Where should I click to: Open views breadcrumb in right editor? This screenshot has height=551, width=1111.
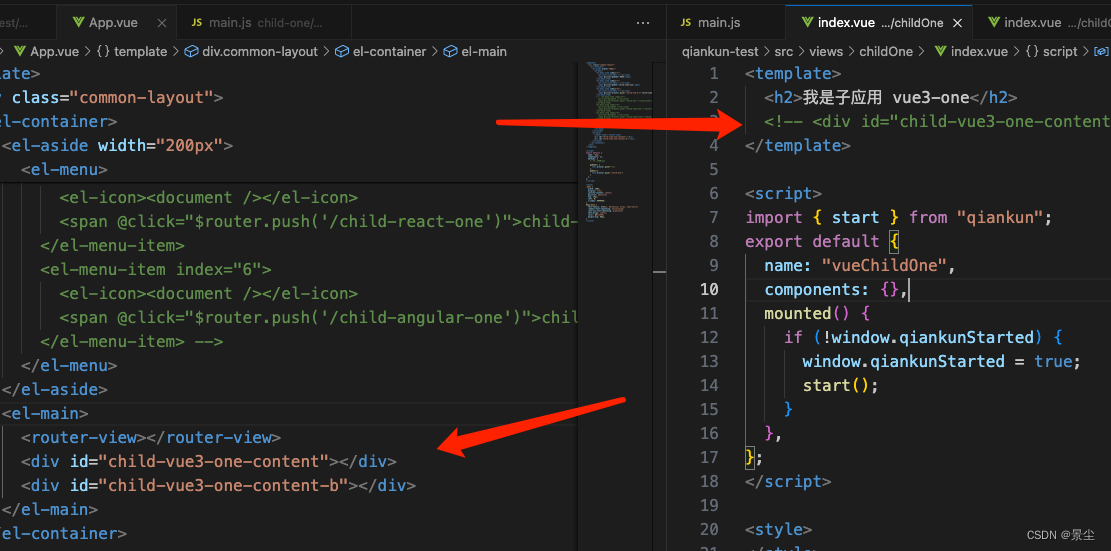(x=826, y=52)
